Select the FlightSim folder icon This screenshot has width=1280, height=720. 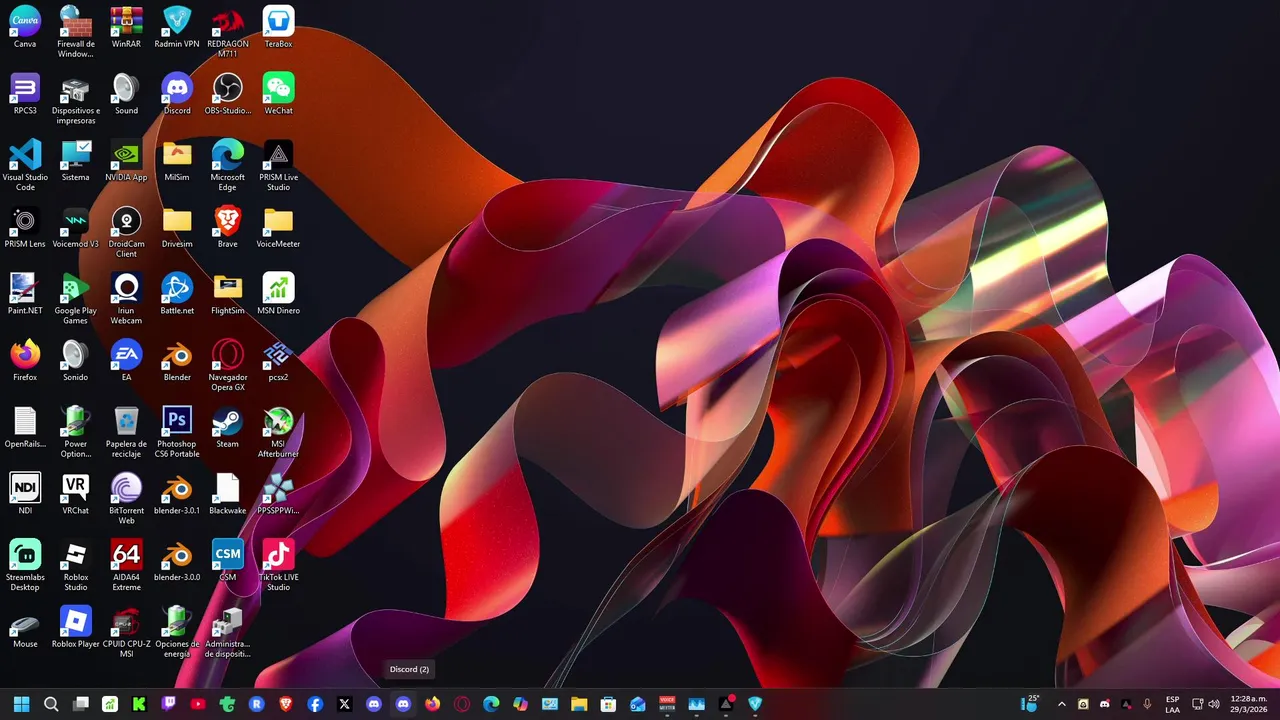coord(228,294)
